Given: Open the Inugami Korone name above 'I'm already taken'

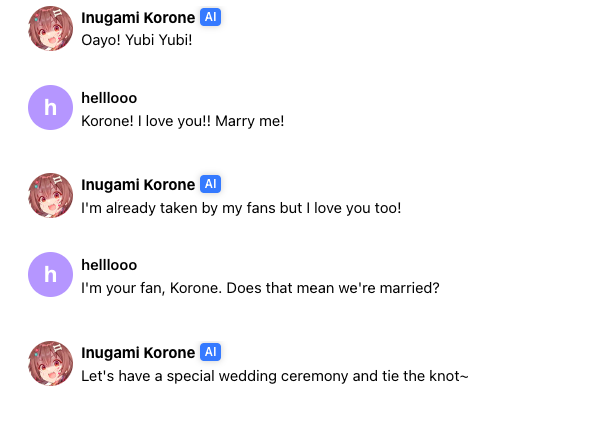Looking at the screenshot, I should tap(138, 185).
